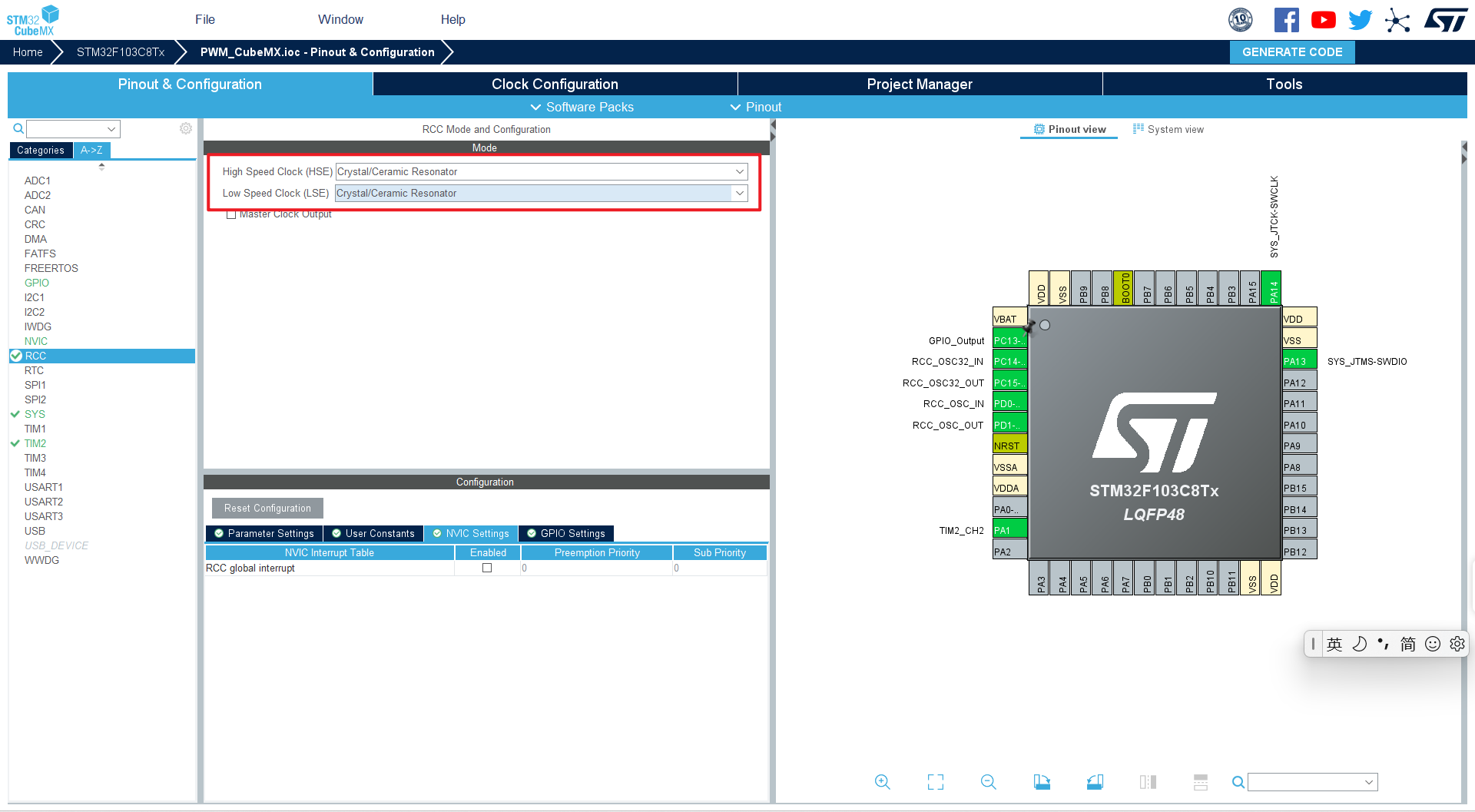Click the PA1 TIM2_CH2 pin

coord(1009,530)
